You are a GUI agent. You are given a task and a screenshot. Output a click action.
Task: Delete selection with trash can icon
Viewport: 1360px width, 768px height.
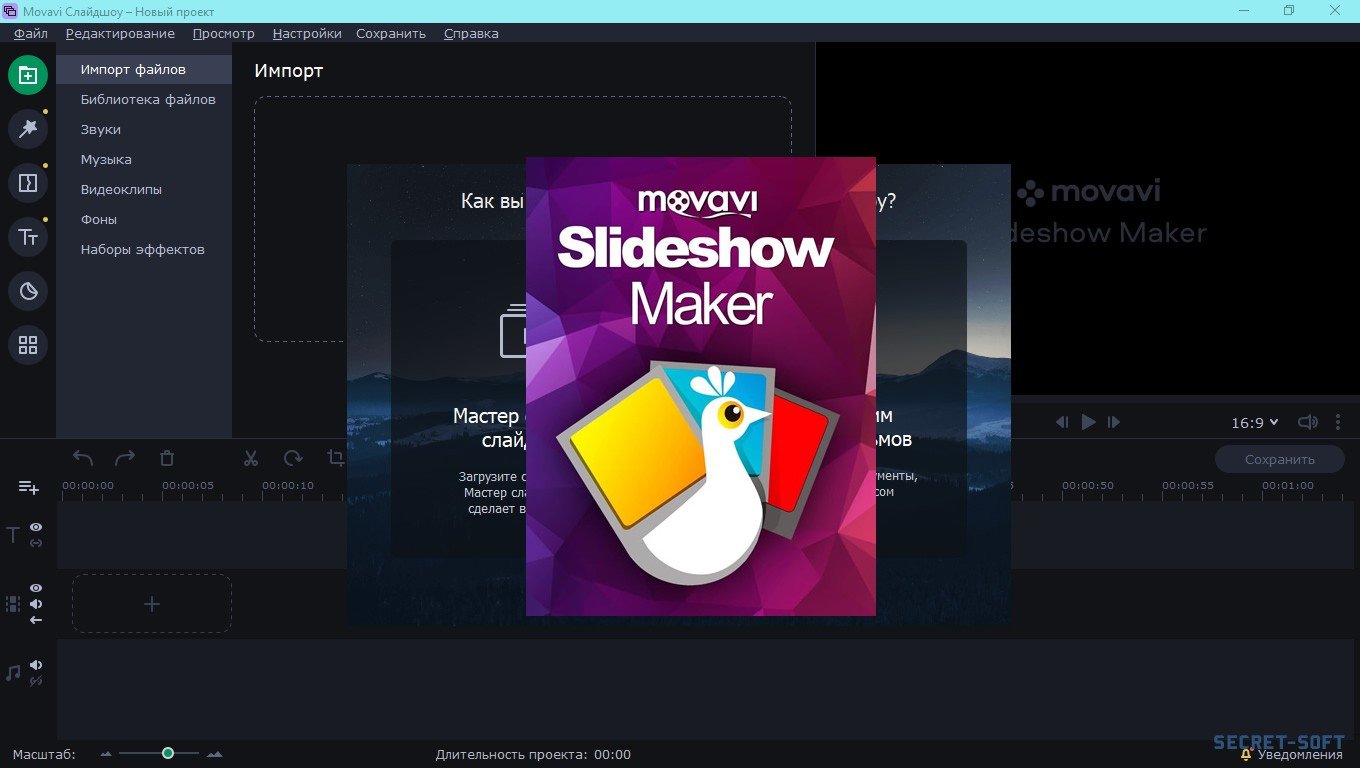pyautogui.click(x=167, y=458)
